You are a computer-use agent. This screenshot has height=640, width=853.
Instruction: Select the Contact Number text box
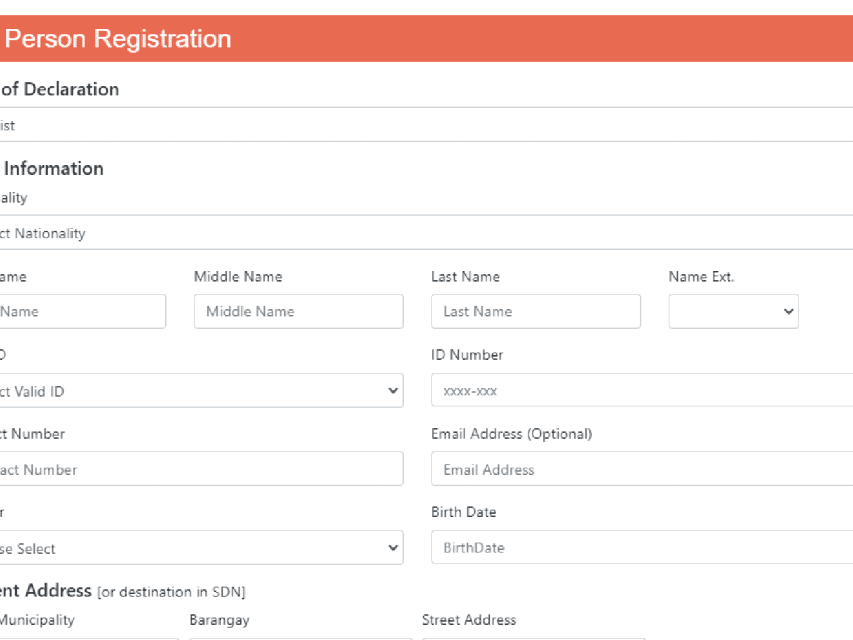click(200, 469)
